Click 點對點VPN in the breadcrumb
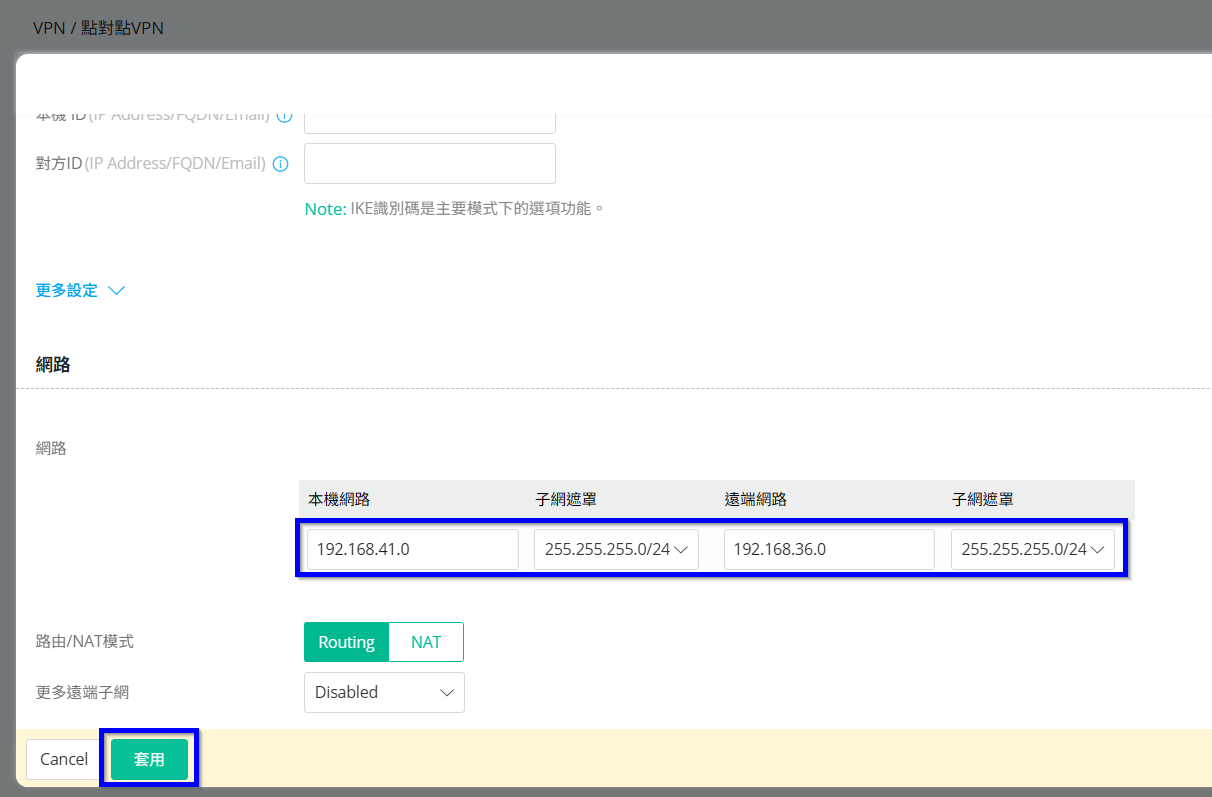This screenshot has width=1212, height=797. click(x=123, y=28)
